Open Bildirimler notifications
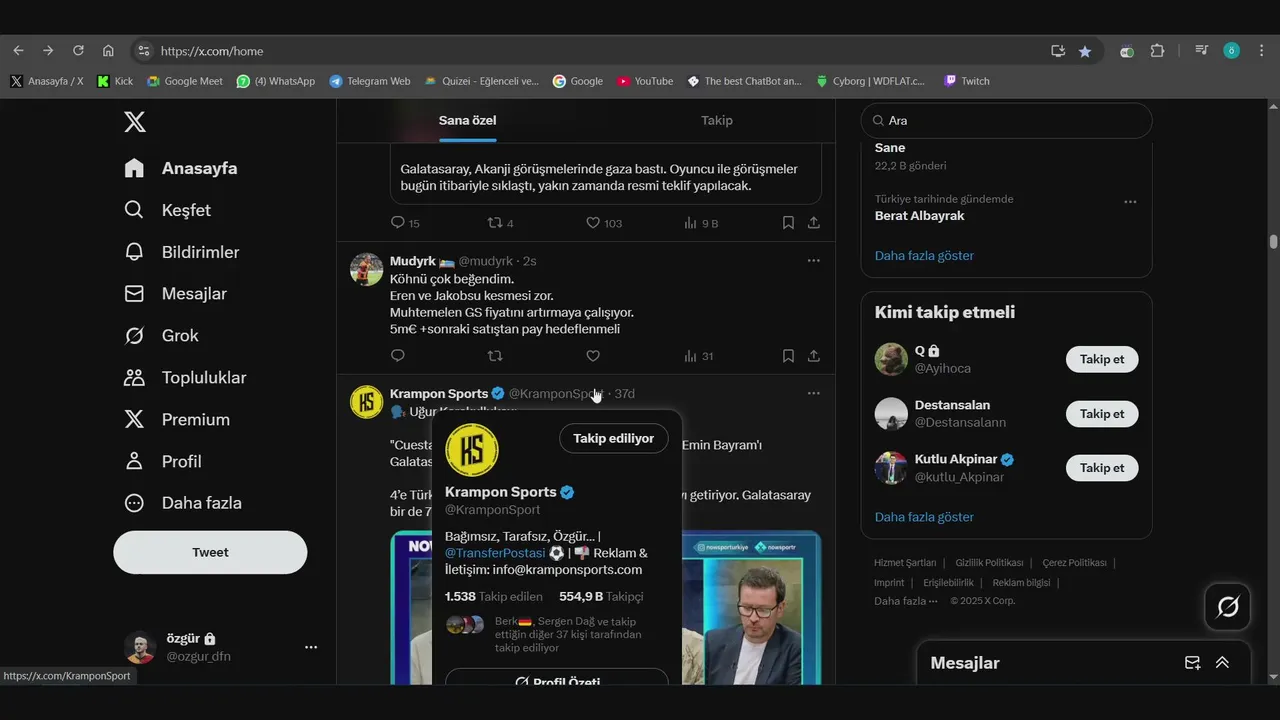The width and height of the screenshot is (1280, 720). (181, 252)
